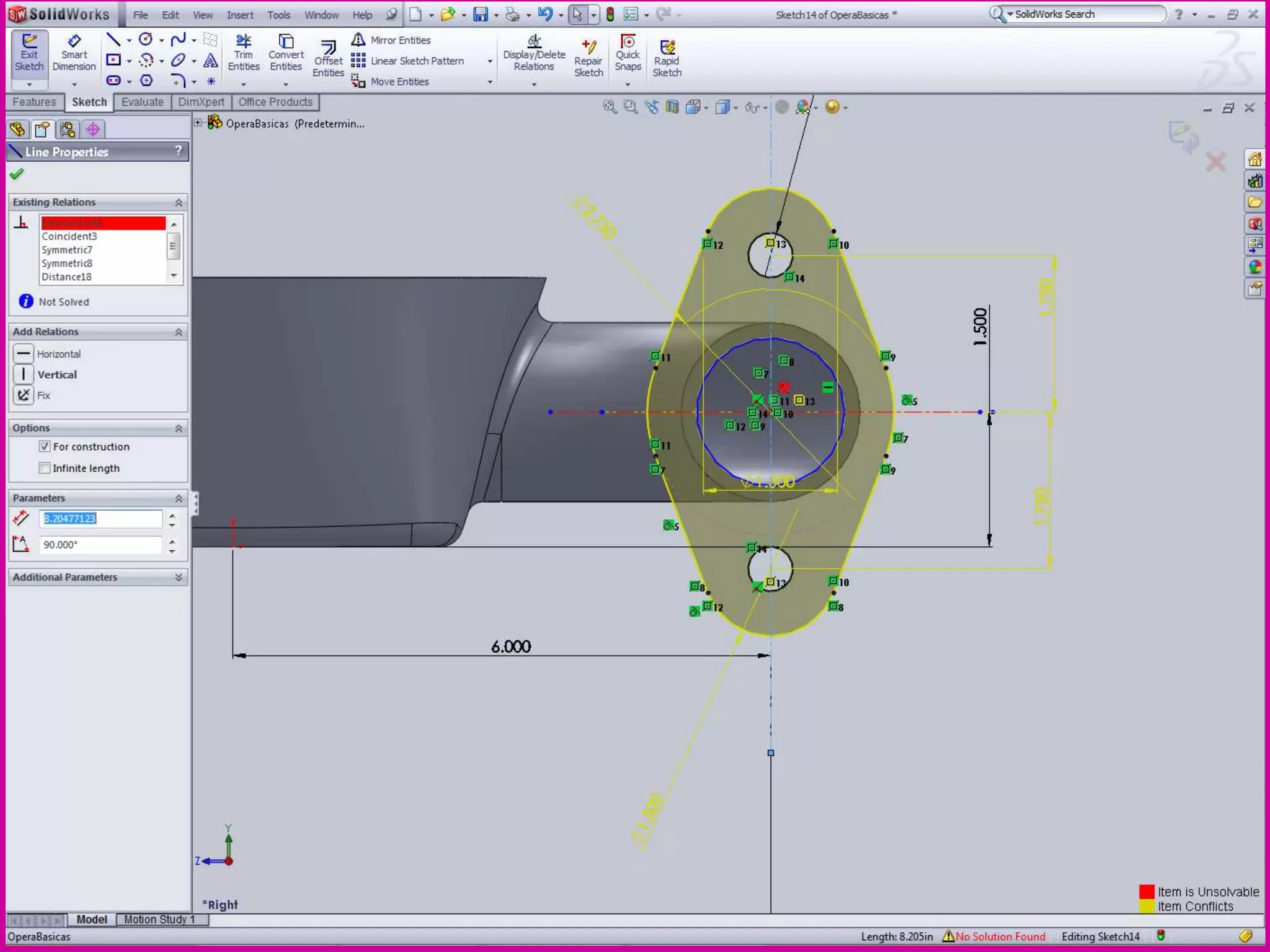Click the Mirror Entities icon
This screenshot has height=952, width=1270.
[x=358, y=40]
